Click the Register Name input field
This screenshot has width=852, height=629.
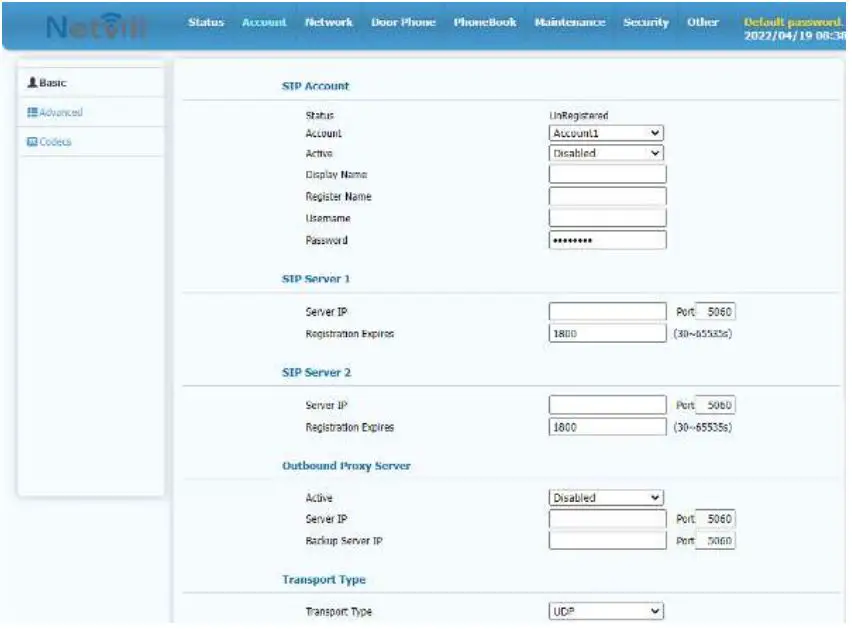(x=607, y=196)
